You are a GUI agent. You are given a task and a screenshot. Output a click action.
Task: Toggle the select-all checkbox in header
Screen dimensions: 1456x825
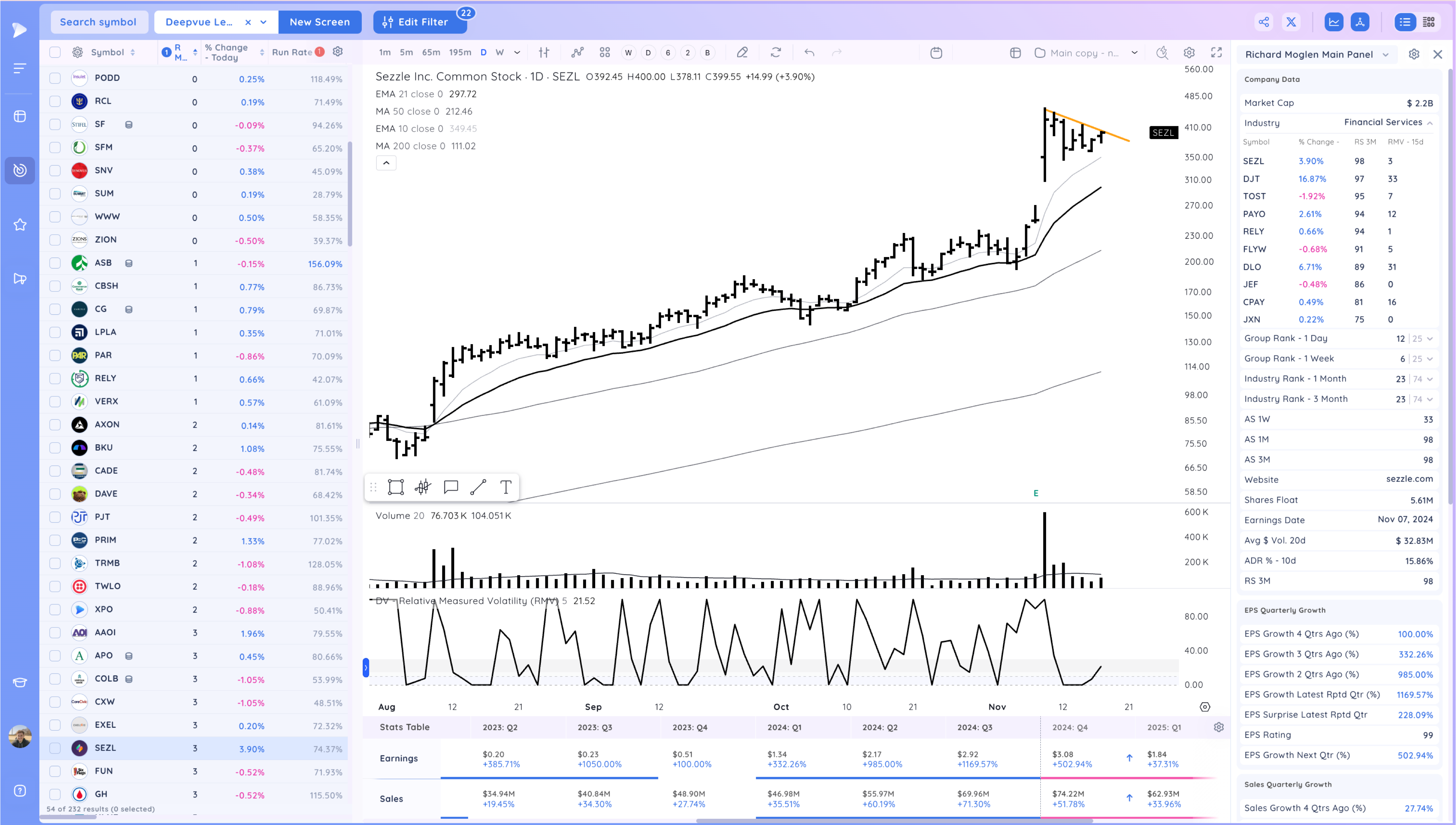point(55,52)
